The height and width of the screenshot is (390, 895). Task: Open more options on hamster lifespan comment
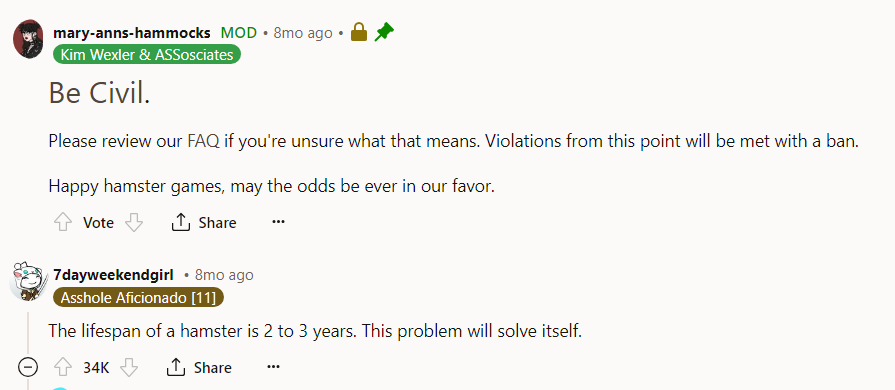273,367
